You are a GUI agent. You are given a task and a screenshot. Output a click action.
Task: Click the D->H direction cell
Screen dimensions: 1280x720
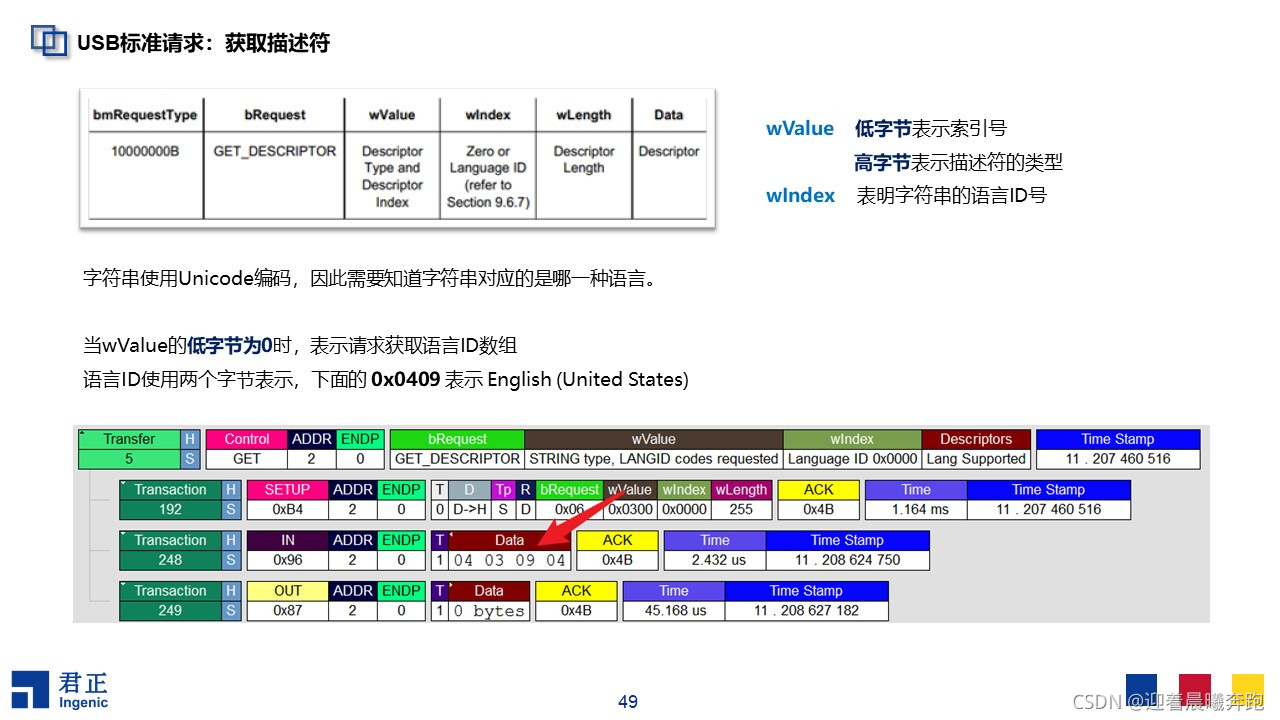[x=469, y=509]
